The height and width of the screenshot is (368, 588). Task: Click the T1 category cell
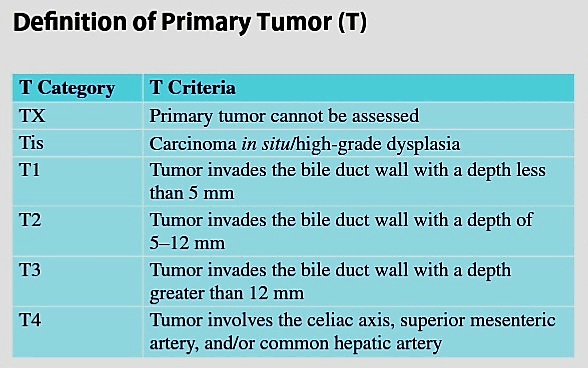[x=78, y=181]
